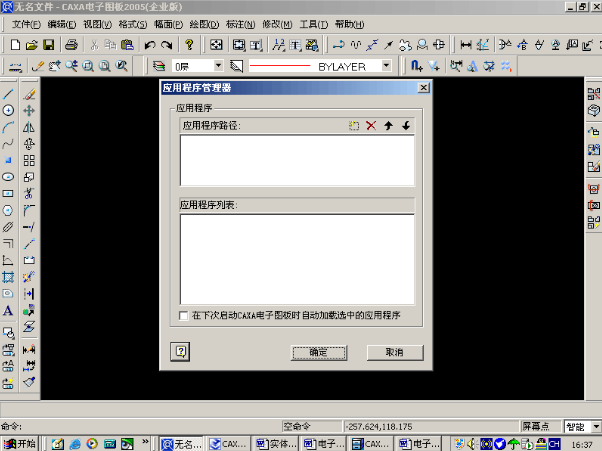Open the 工具(T) menu
Viewport: 602px width, 451px height.
(313, 24)
